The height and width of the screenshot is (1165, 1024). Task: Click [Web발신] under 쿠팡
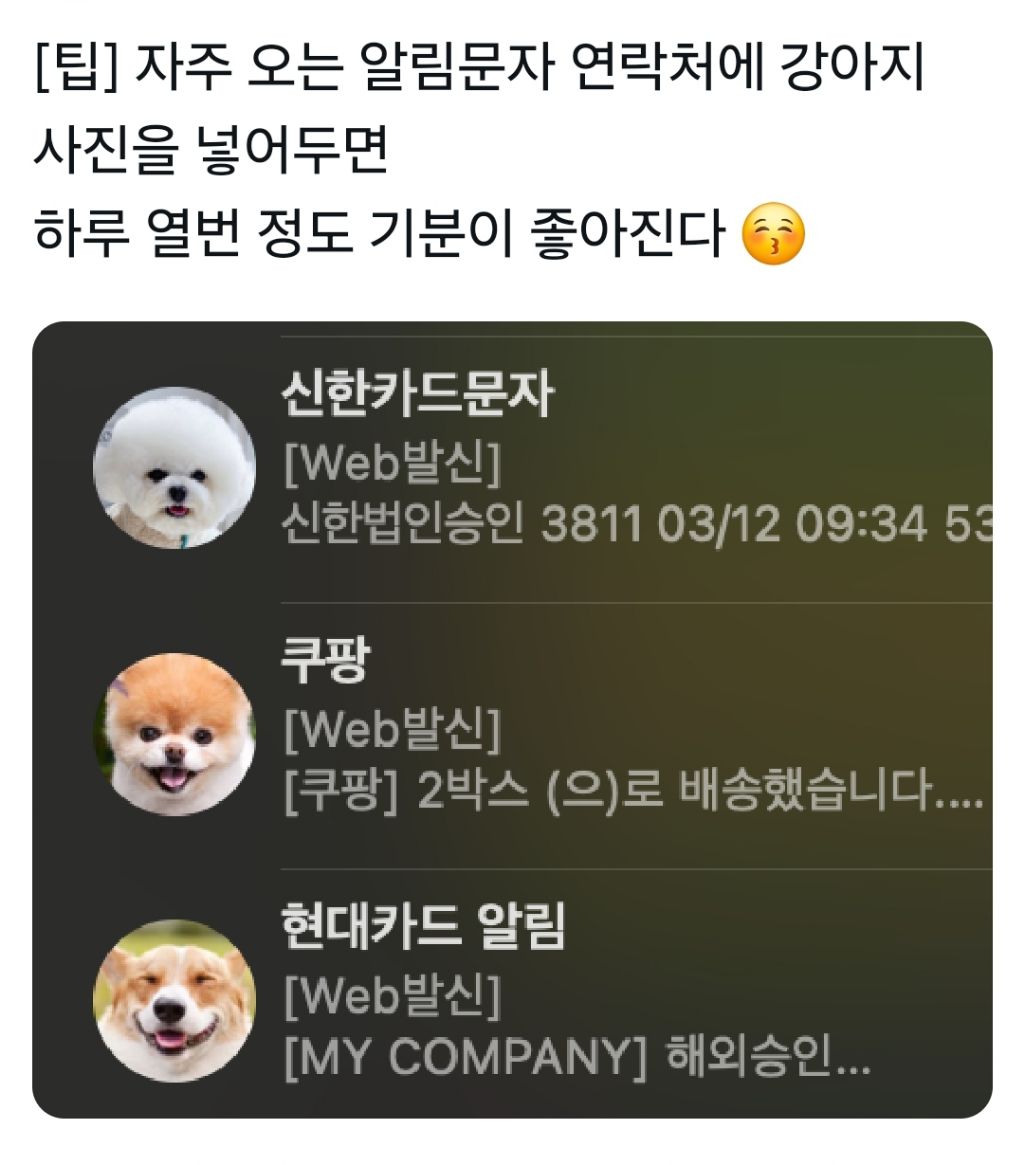point(392,729)
